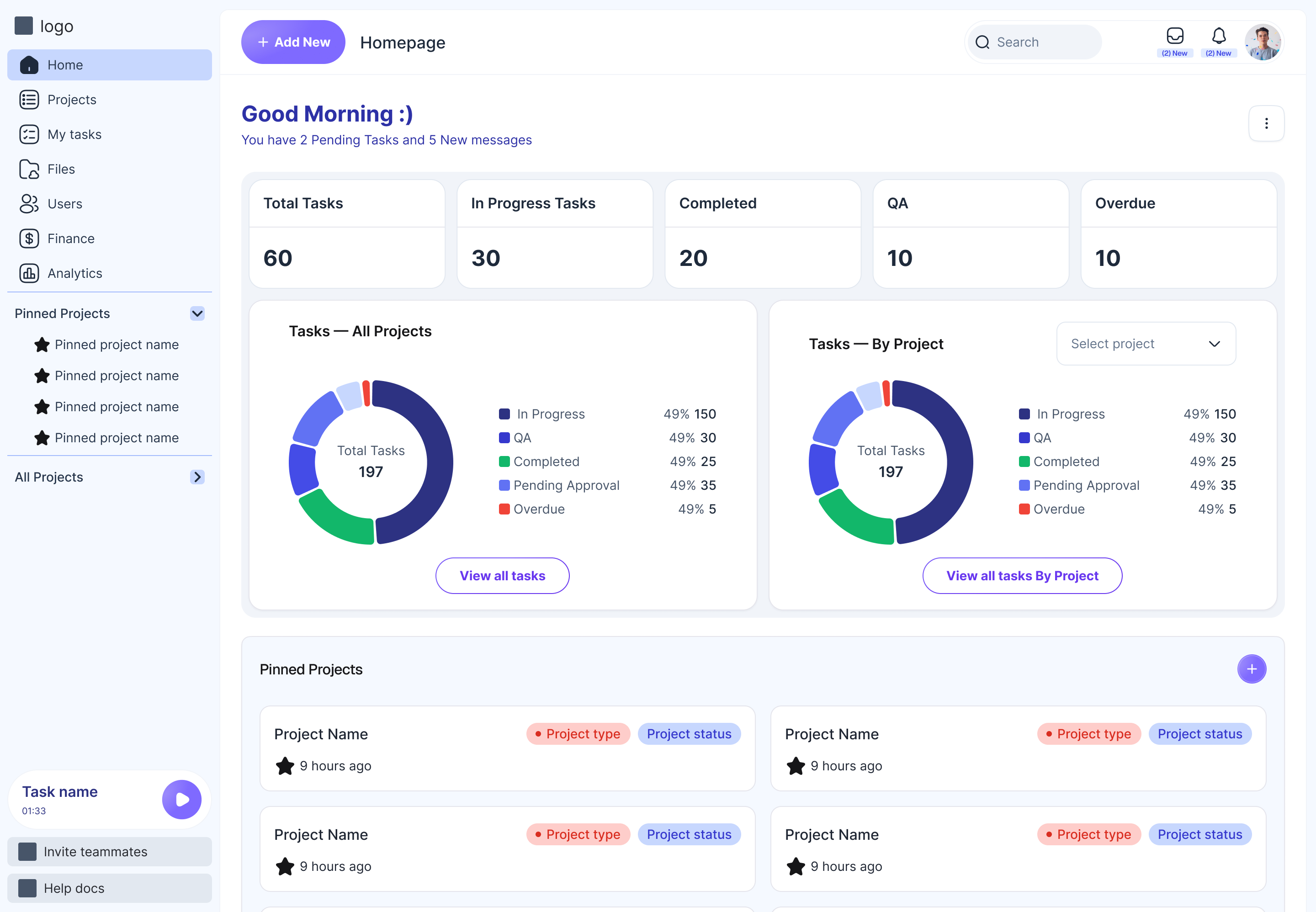Screen dimensions: 1316x912
Task: Click the Add New button
Action: coord(293,42)
